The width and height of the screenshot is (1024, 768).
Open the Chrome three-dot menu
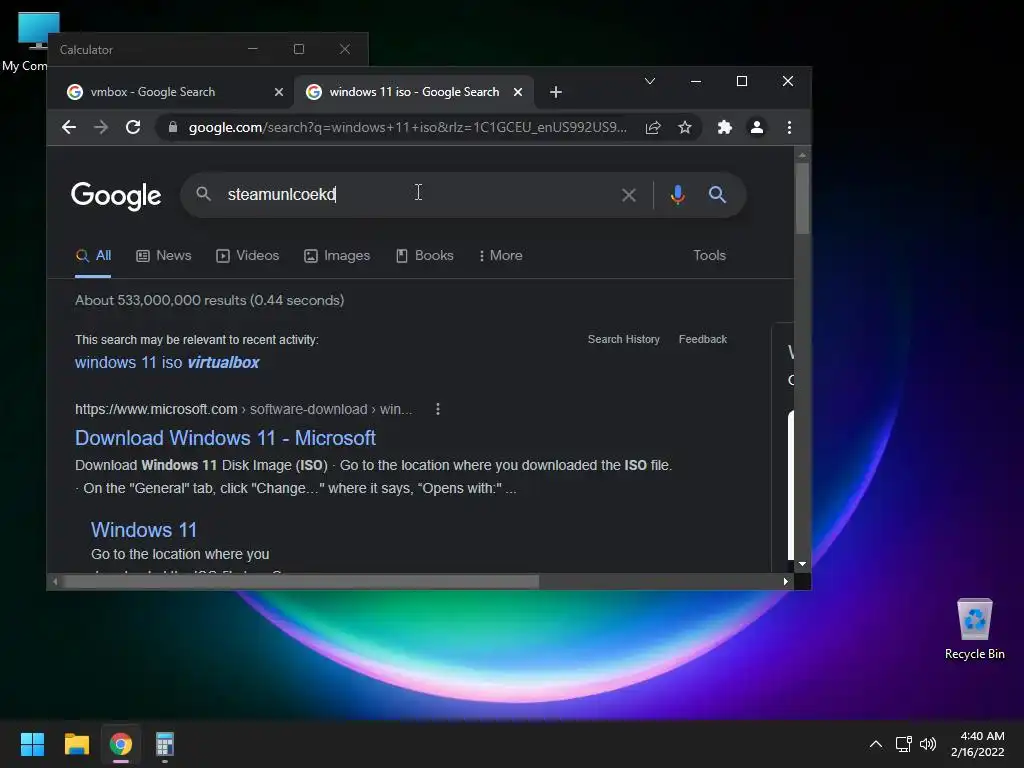[x=789, y=127]
